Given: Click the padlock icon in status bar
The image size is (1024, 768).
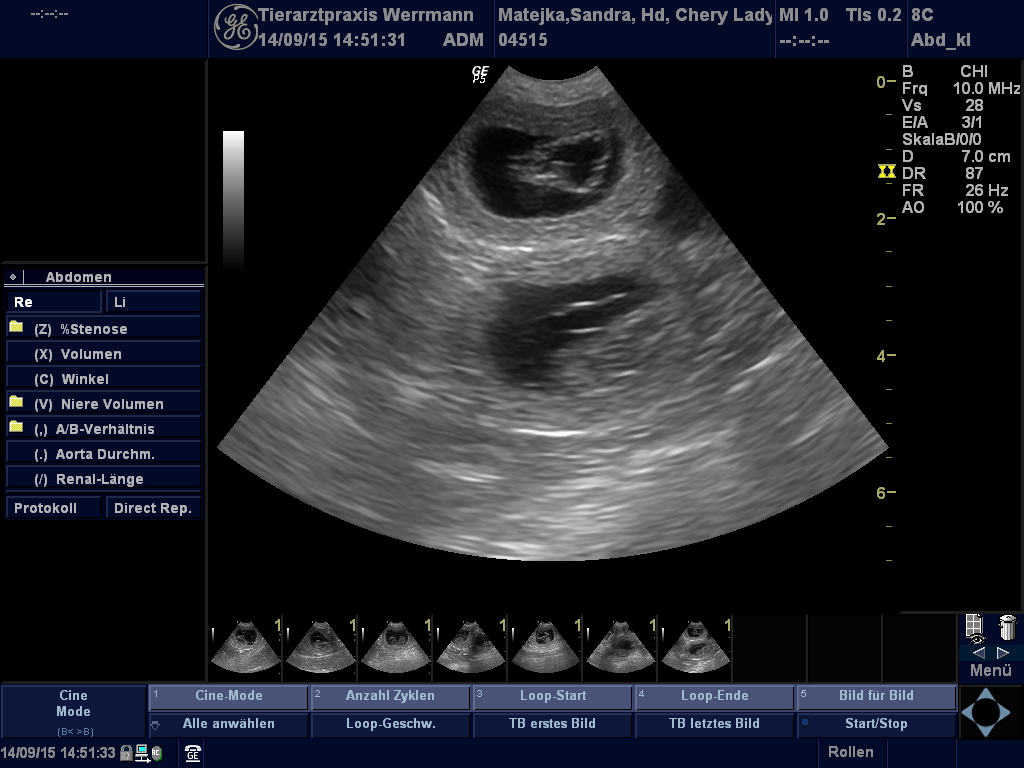Looking at the screenshot, I should click(x=126, y=753).
